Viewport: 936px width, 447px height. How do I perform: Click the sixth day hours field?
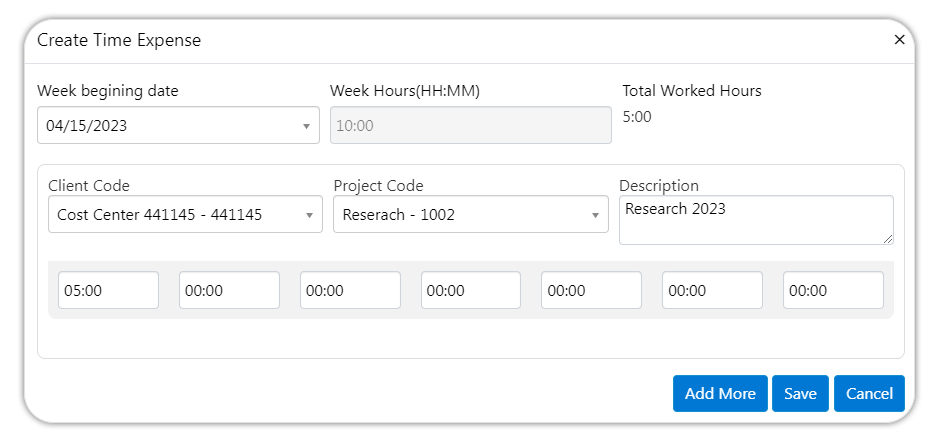[x=712, y=290]
